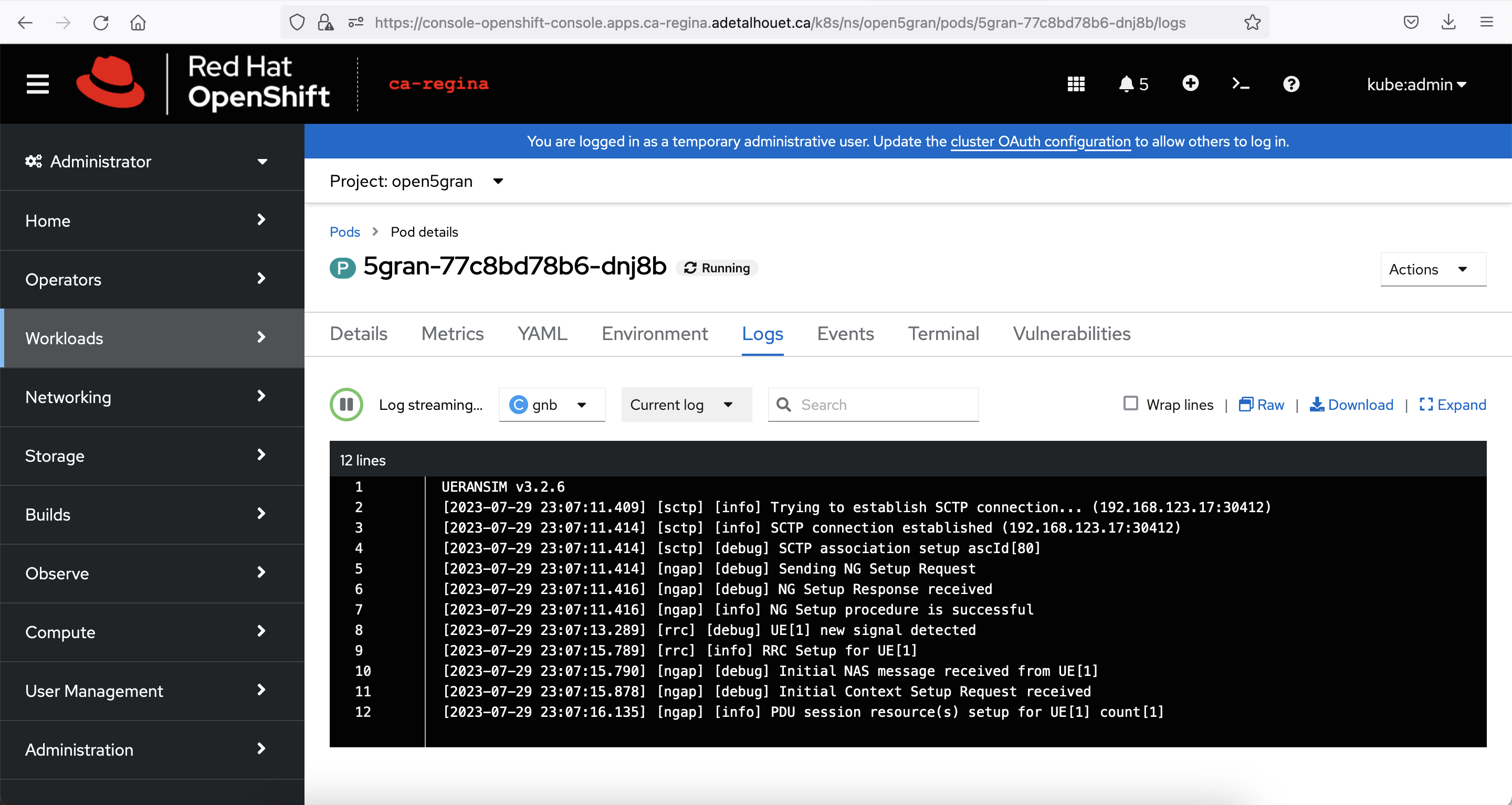Bookmark page with star icon
The width and height of the screenshot is (1512, 805).
[1252, 22]
